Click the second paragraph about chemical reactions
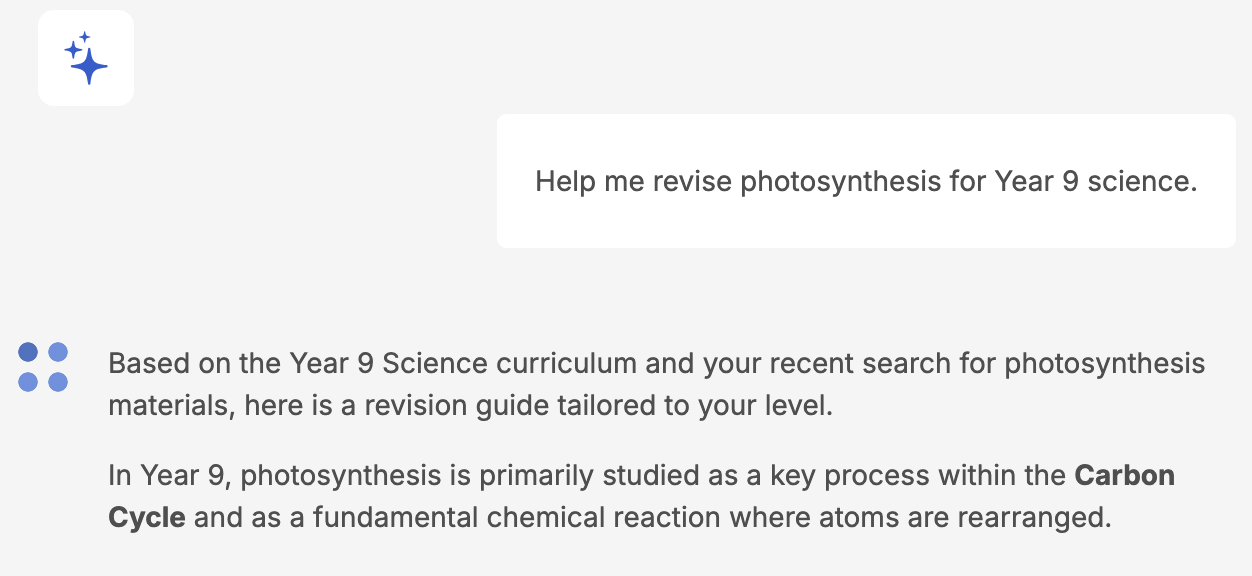Viewport: 1252px width, 576px height. 640,496
